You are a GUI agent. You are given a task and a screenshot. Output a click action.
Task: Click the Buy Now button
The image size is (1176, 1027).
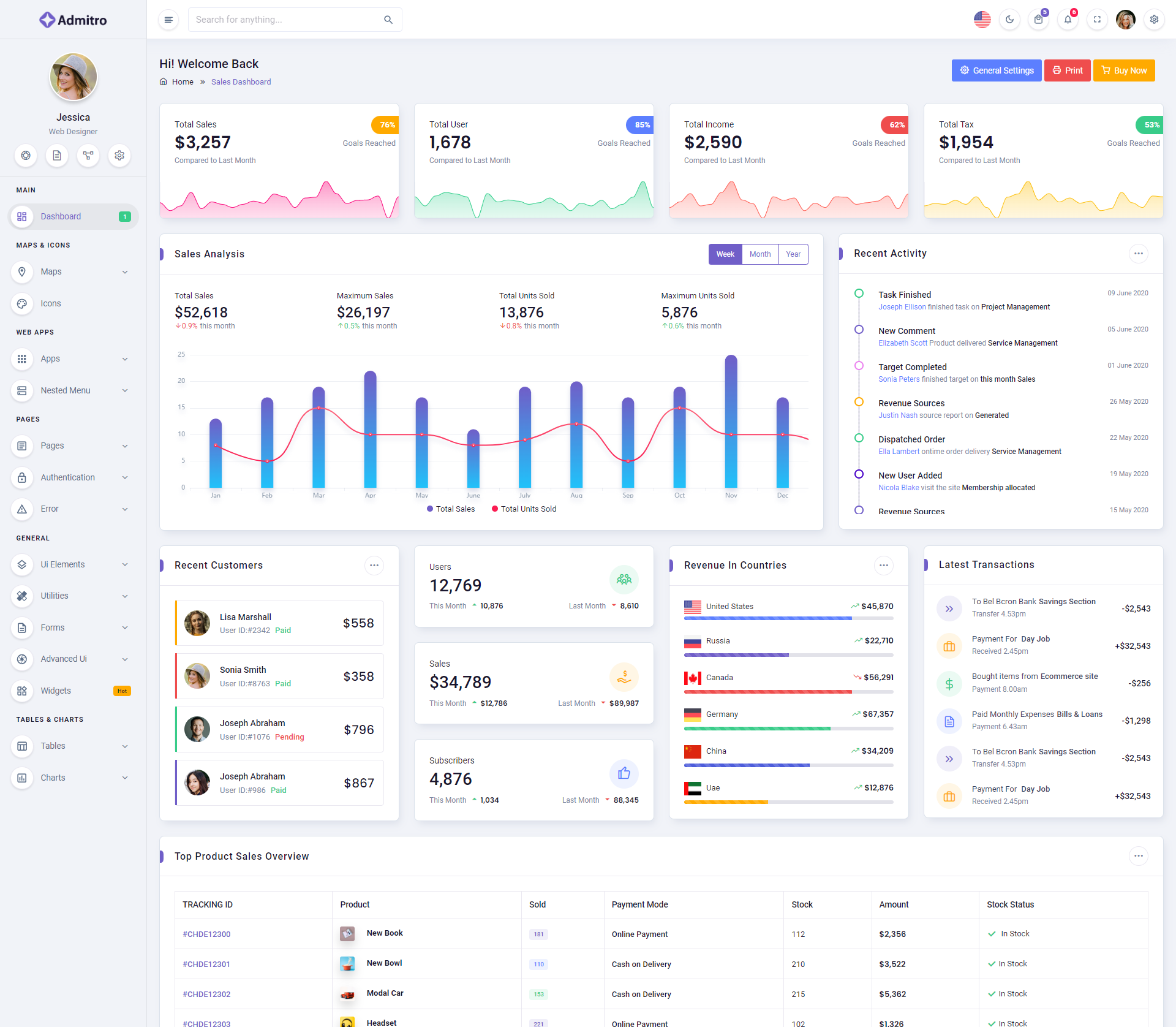pyautogui.click(x=1124, y=70)
